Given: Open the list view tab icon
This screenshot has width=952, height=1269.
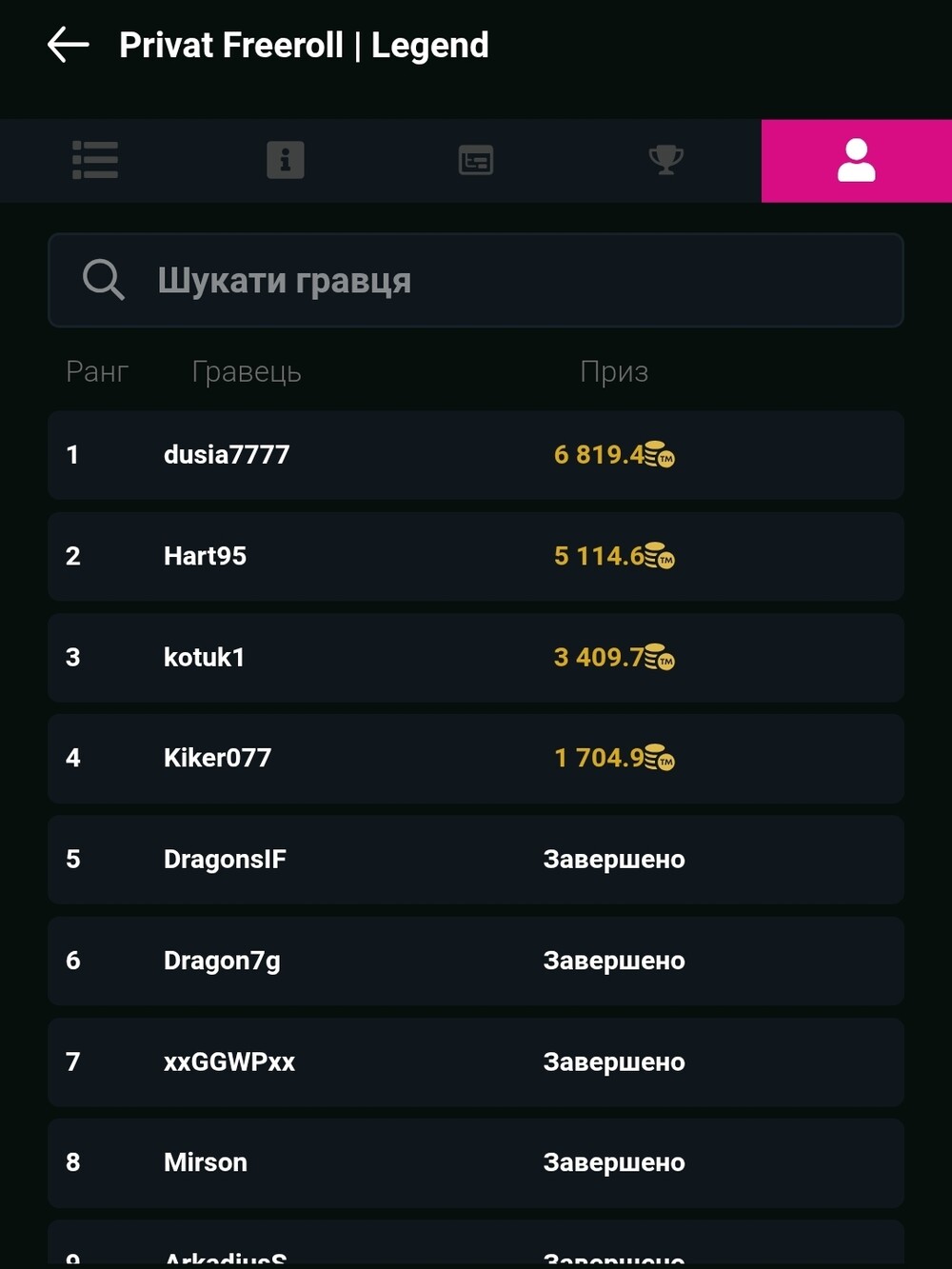Looking at the screenshot, I should pos(95,160).
